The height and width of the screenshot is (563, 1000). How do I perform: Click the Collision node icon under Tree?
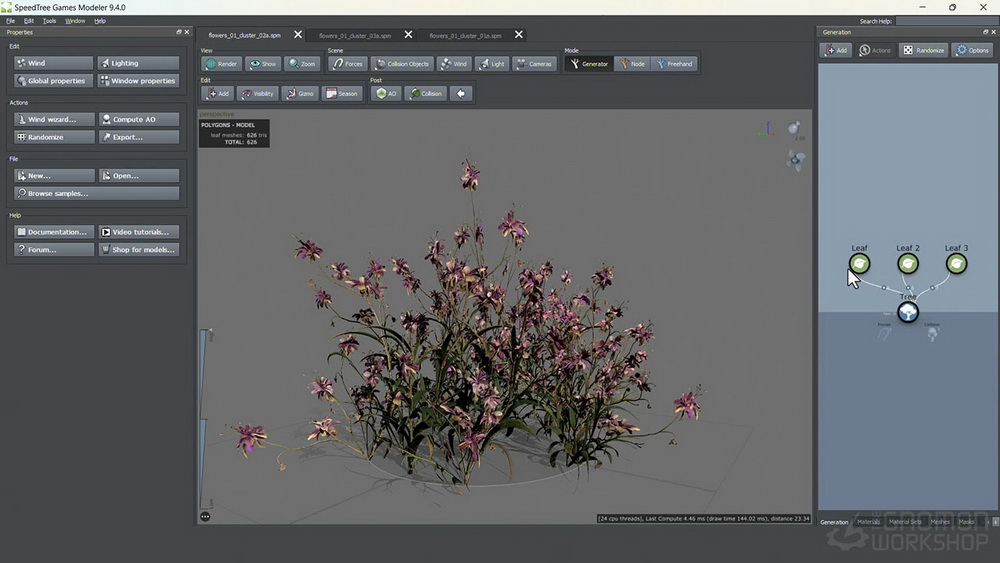click(x=932, y=333)
